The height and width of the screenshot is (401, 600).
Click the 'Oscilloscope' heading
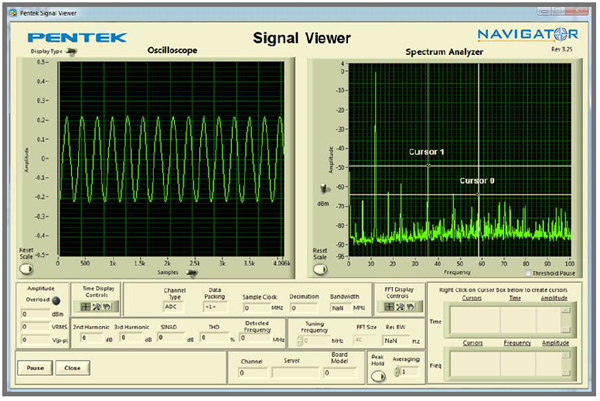click(x=172, y=50)
